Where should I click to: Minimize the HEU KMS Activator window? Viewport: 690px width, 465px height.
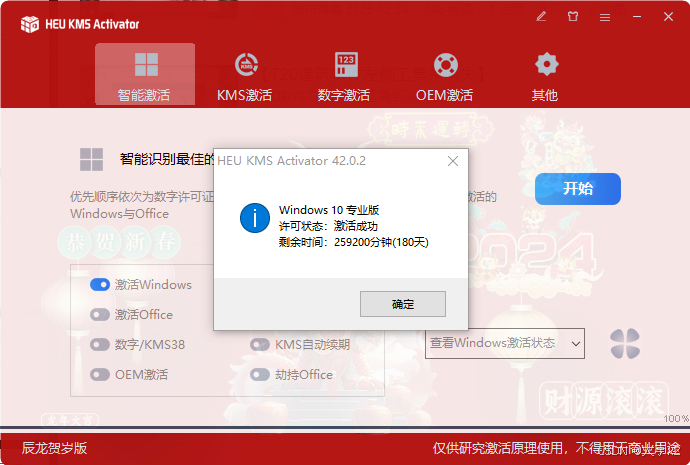[x=637, y=17]
